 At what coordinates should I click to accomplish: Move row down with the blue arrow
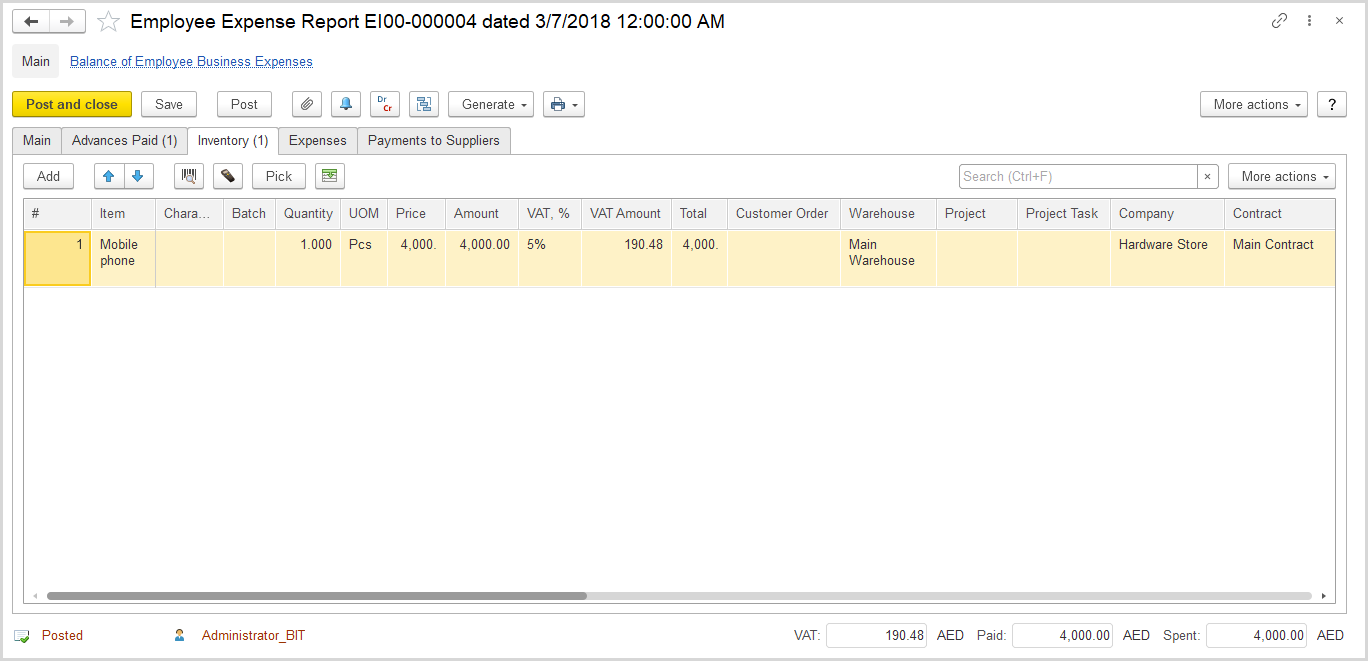138,176
